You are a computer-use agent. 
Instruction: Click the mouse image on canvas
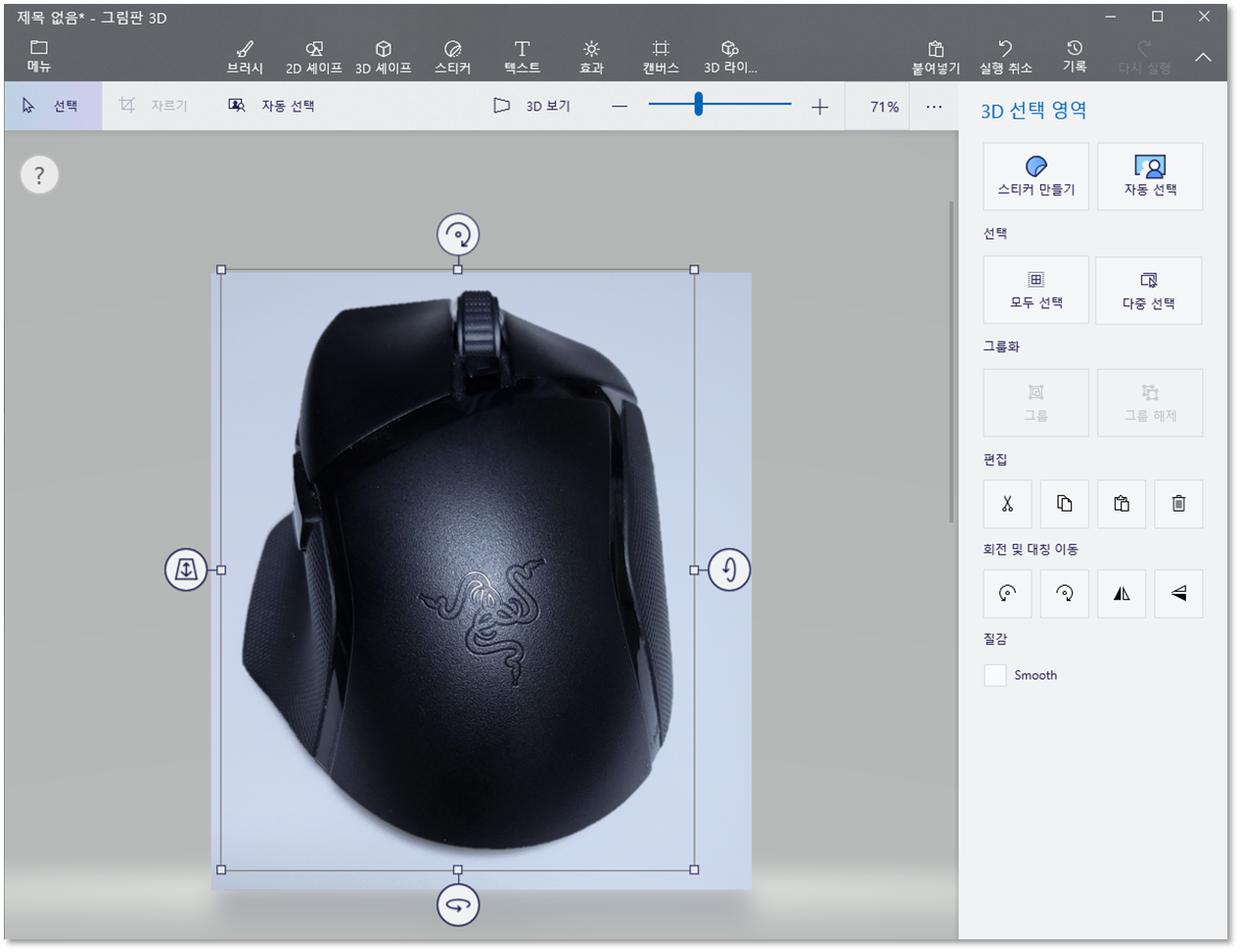tap(460, 569)
